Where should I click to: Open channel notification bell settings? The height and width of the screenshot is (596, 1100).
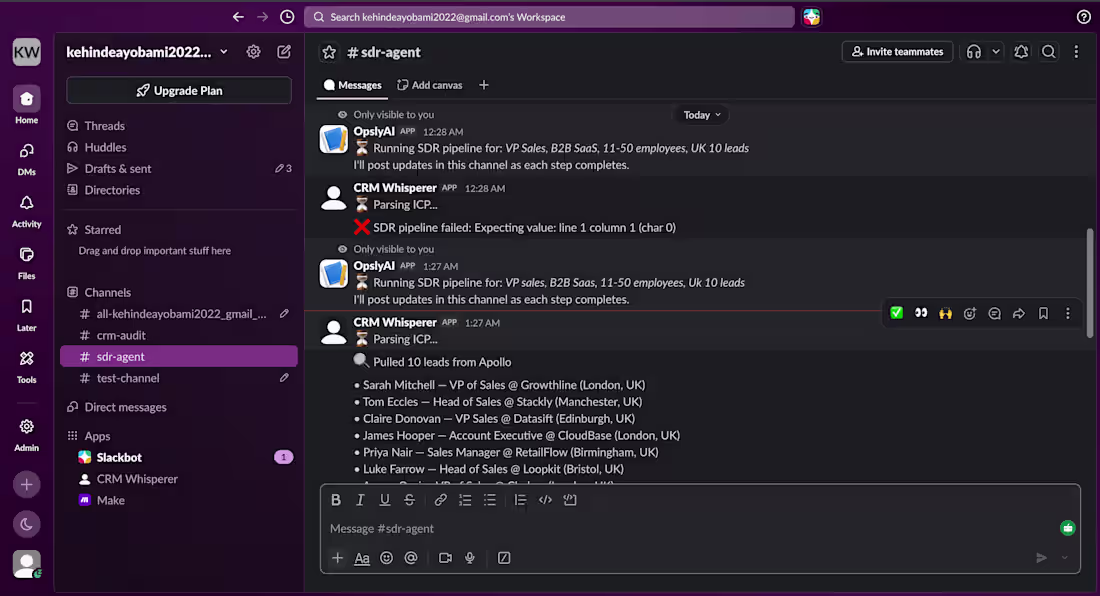pos(1021,52)
